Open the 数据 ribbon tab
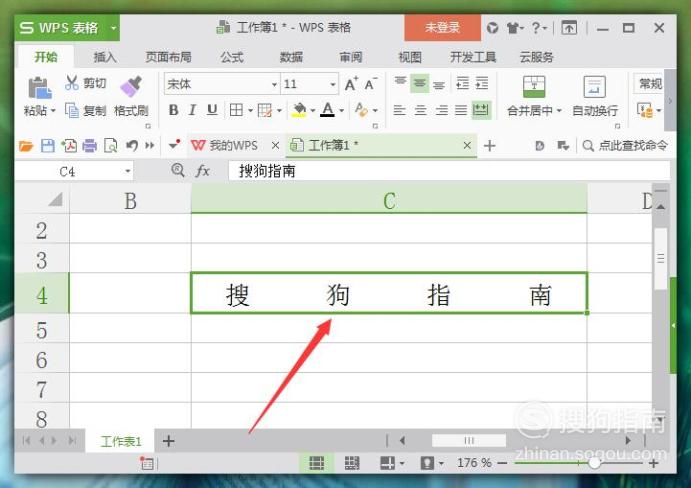This screenshot has width=691, height=488. pyautogui.click(x=291, y=57)
